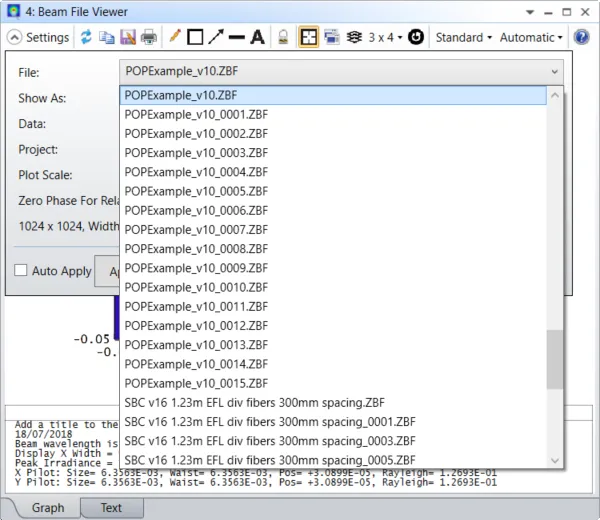Open the Standard dropdown menu
600x520 pixels.
tap(463, 37)
